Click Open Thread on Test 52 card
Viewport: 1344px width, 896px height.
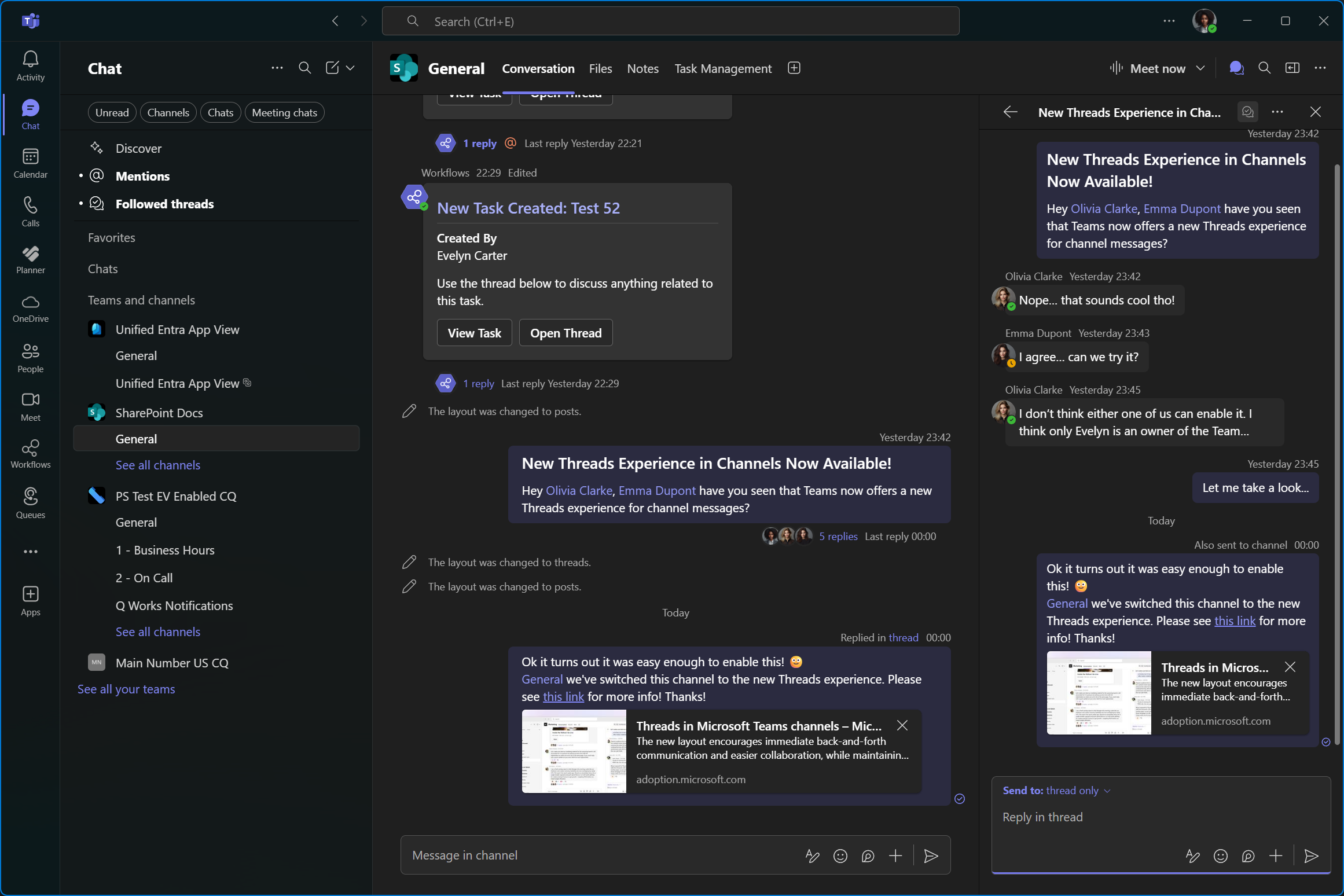coord(565,333)
